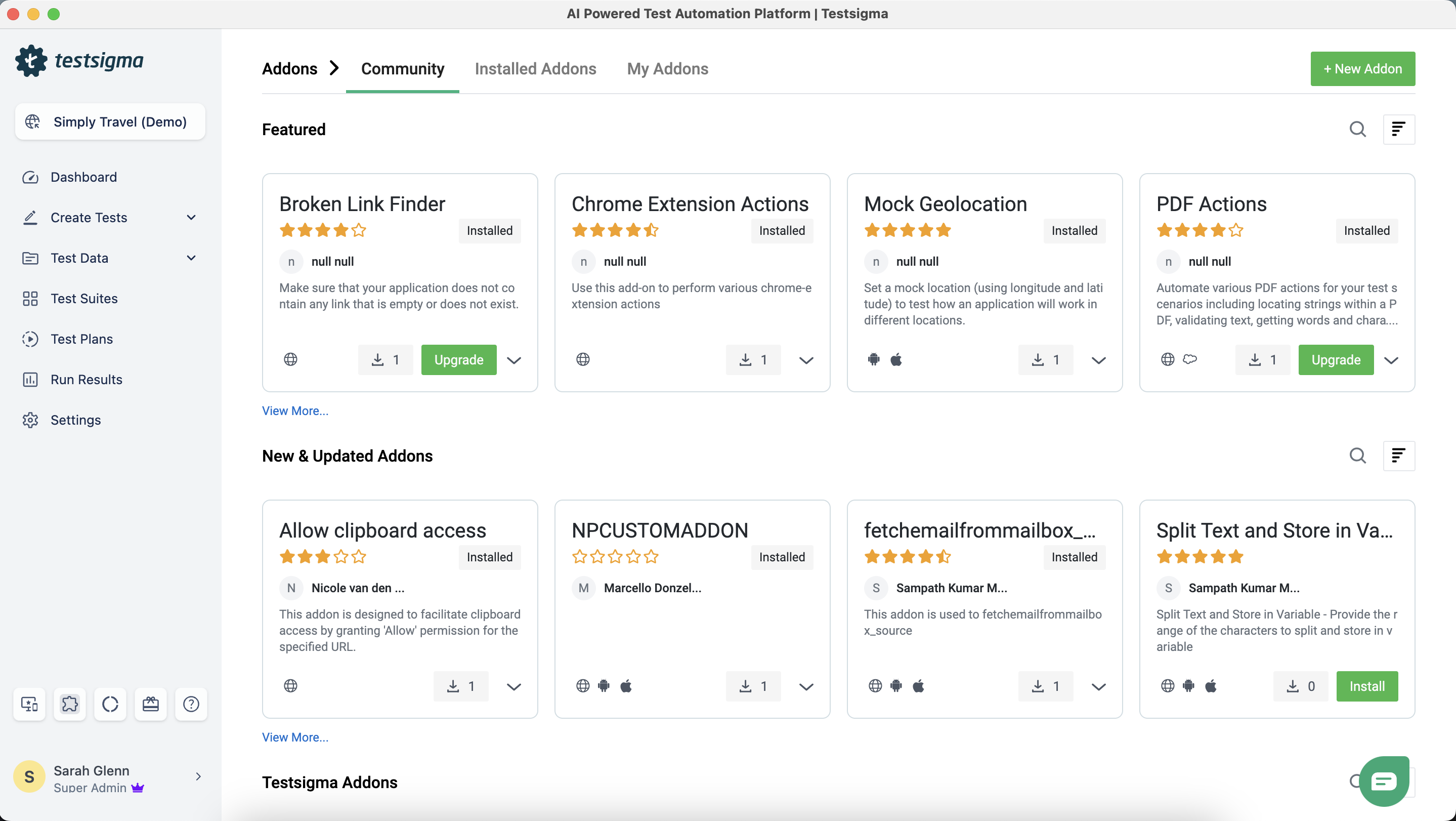This screenshot has width=1456, height=821.
Task: Click View More under Featured addons
Action: [295, 411]
